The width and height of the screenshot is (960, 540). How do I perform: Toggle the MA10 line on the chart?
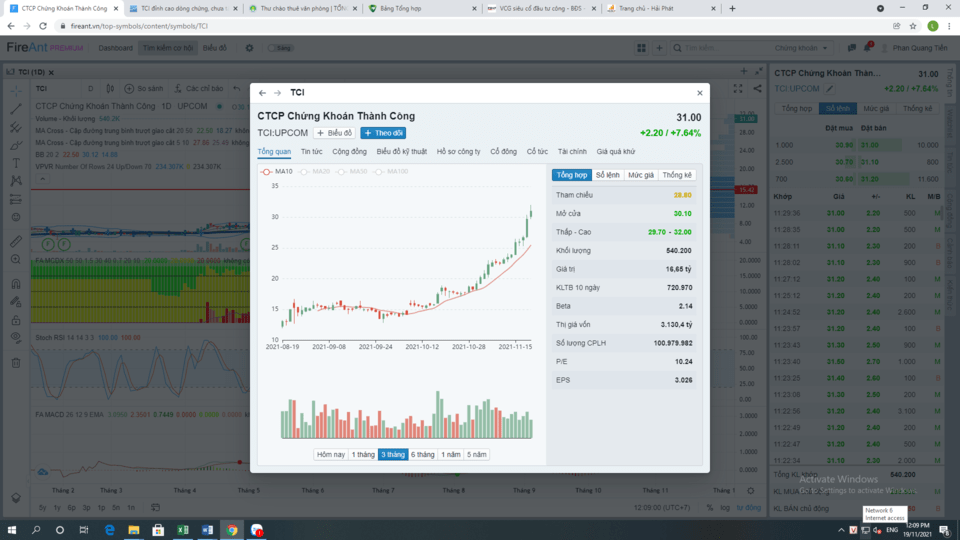pyautogui.click(x=277, y=171)
